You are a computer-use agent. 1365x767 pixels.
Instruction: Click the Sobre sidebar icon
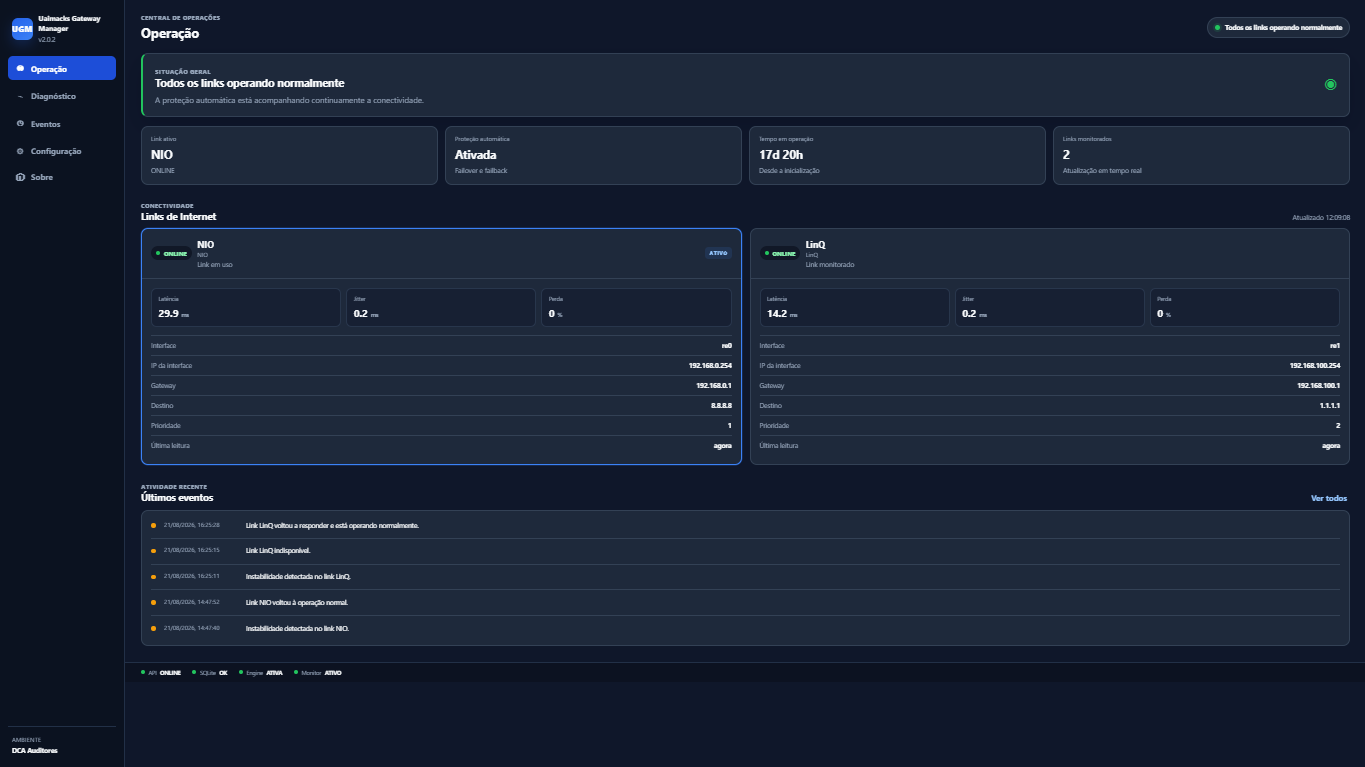pyautogui.click(x=20, y=177)
